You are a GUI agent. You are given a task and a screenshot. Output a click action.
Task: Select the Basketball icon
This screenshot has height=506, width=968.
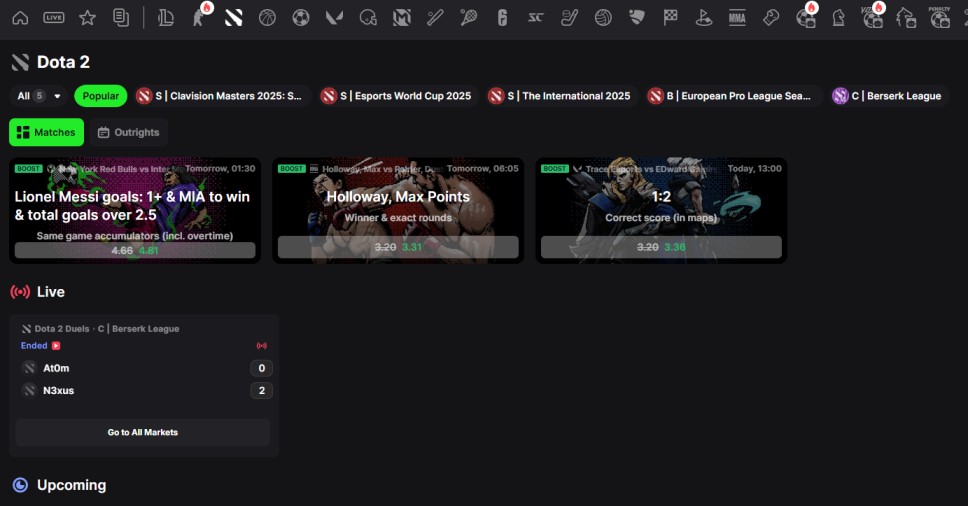267,18
